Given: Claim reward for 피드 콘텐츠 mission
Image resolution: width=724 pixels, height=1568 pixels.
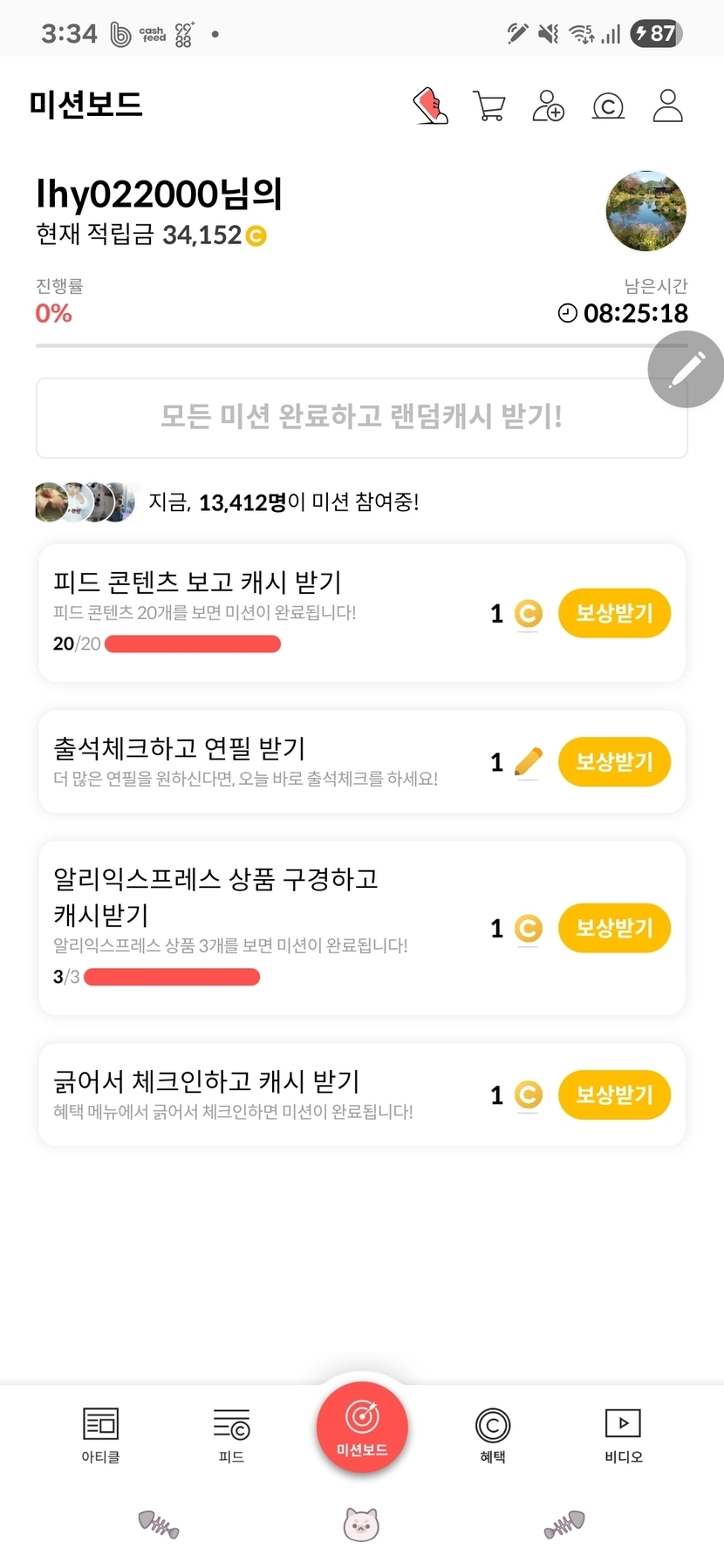Looking at the screenshot, I should pos(614,613).
